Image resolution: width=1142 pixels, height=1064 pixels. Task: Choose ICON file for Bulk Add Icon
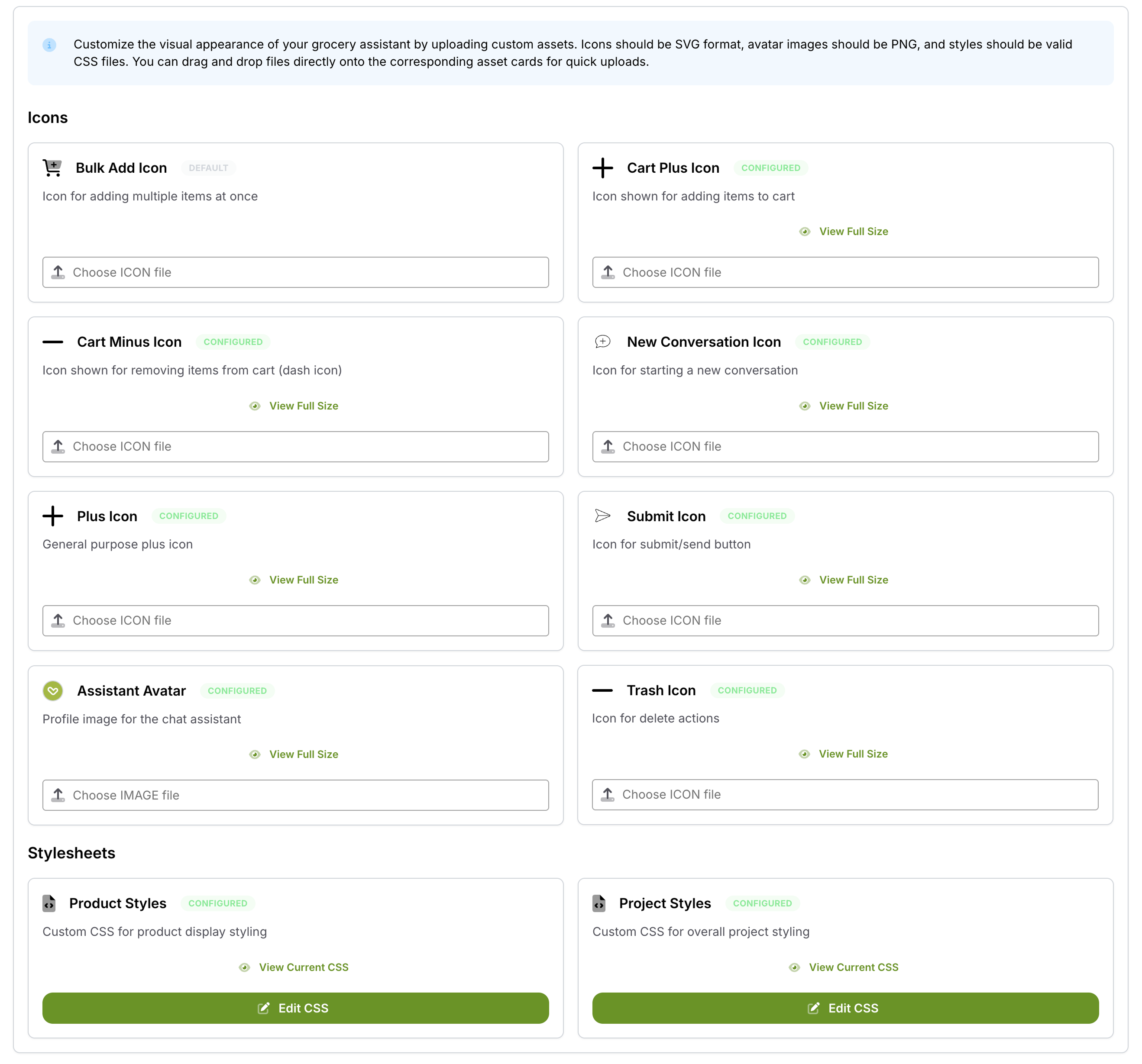(x=295, y=272)
